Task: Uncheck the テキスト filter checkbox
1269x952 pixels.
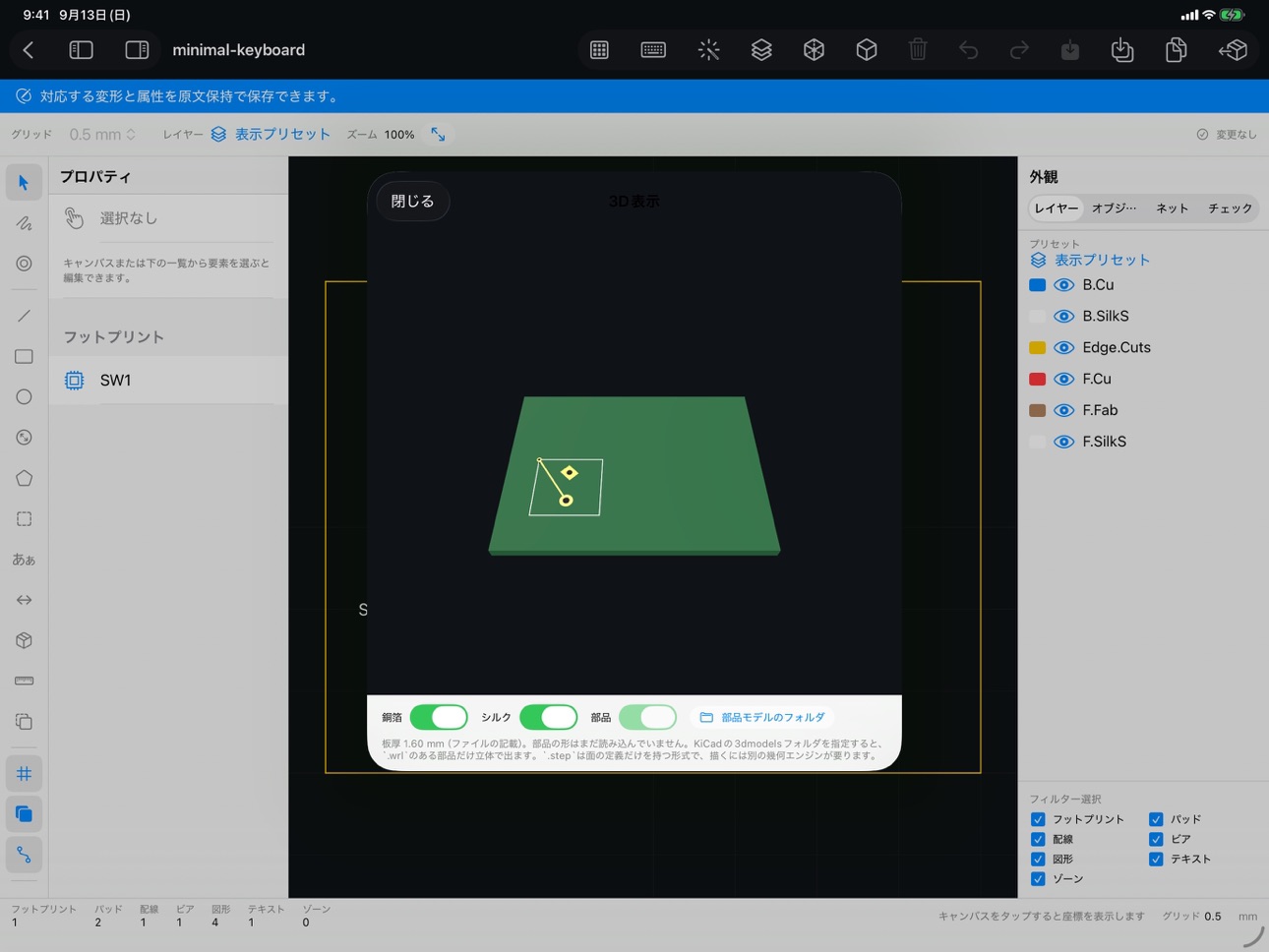Action: [x=1156, y=859]
